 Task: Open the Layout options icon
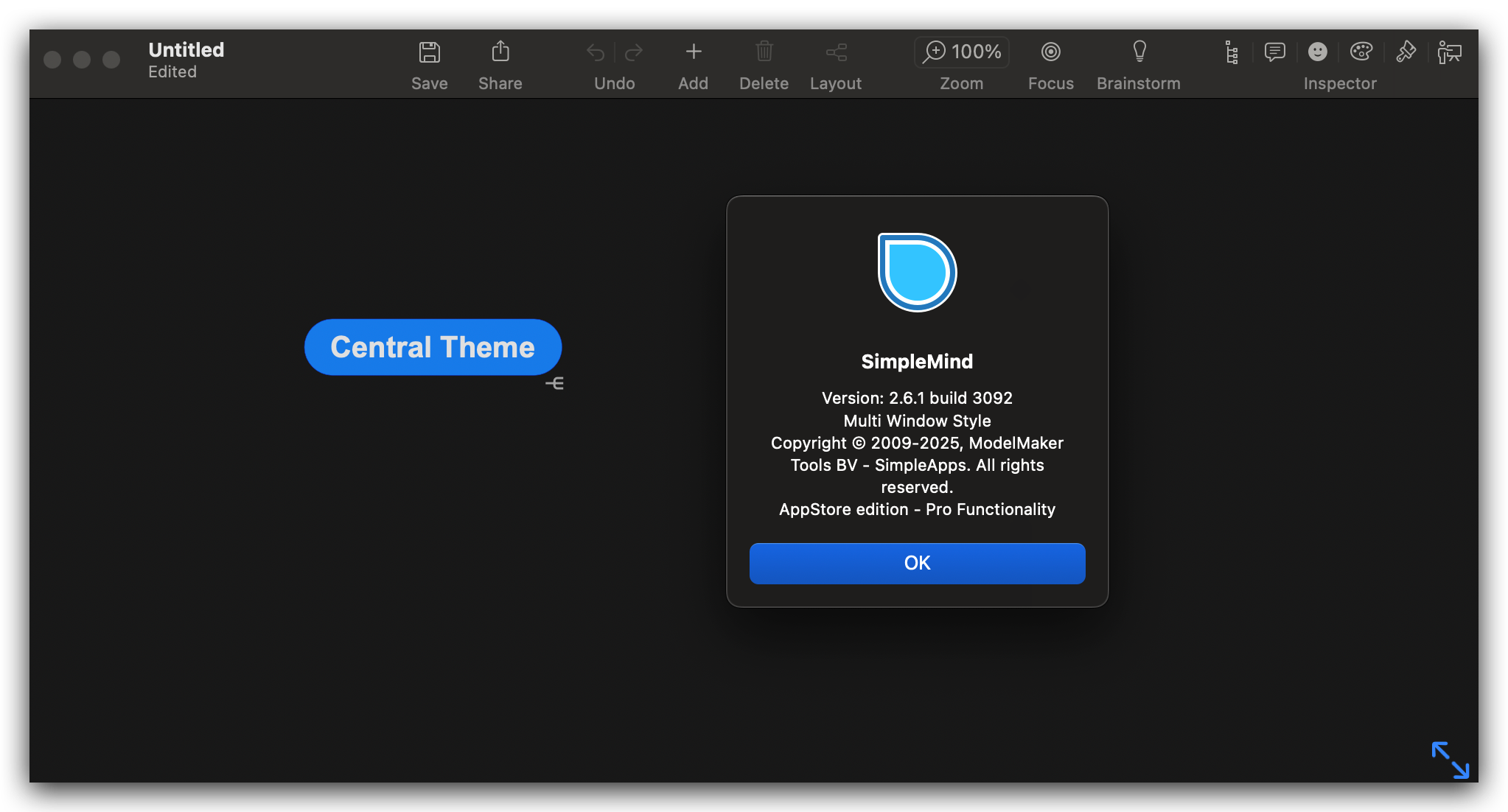tap(836, 52)
